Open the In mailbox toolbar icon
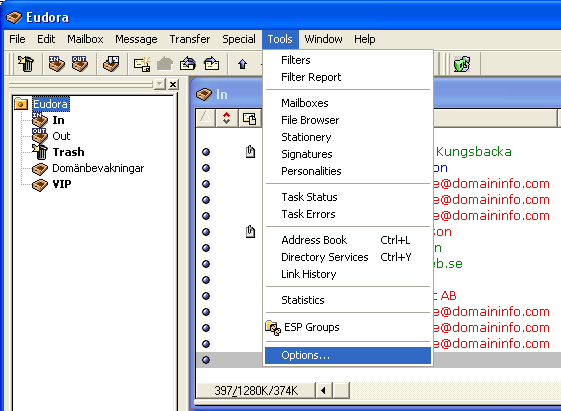This screenshot has height=411, width=561. [57, 64]
